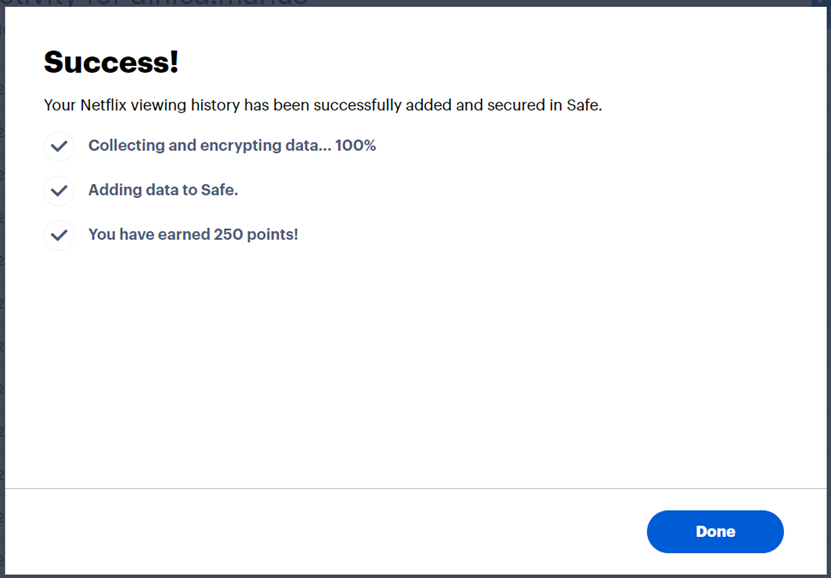
Task: Click the 100% progress value
Action: [355, 146]
